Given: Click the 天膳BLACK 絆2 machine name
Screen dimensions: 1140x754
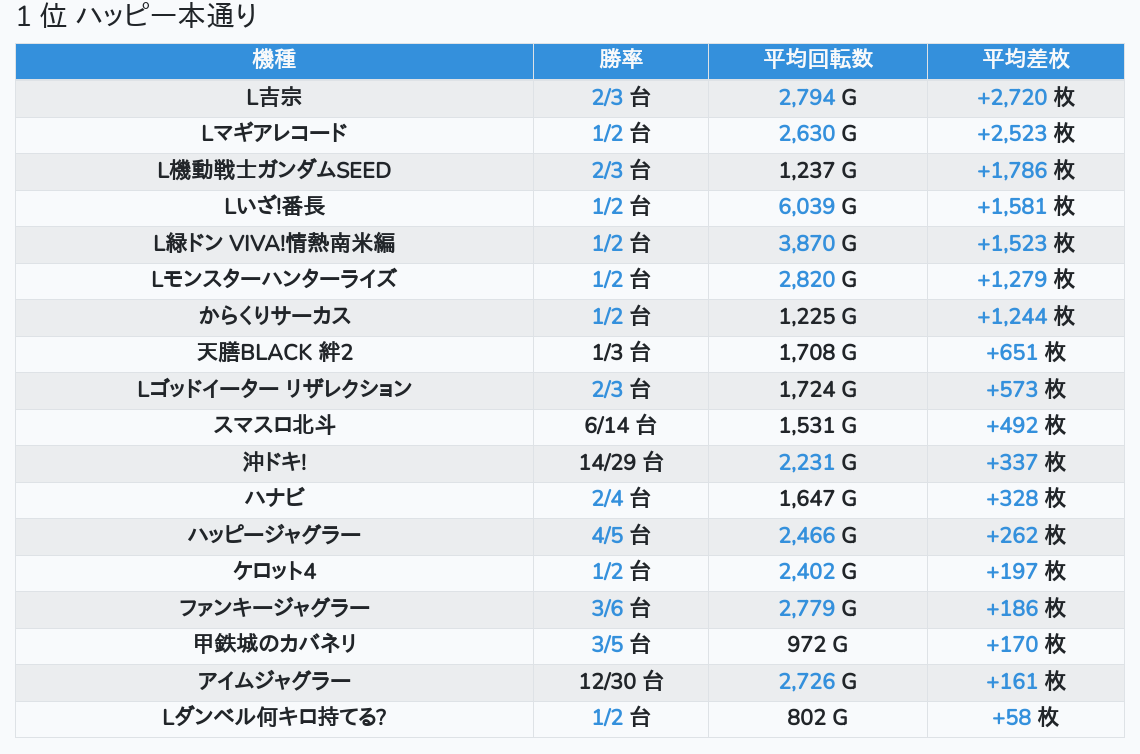Looking at the screenshot, I should point(274,353).
